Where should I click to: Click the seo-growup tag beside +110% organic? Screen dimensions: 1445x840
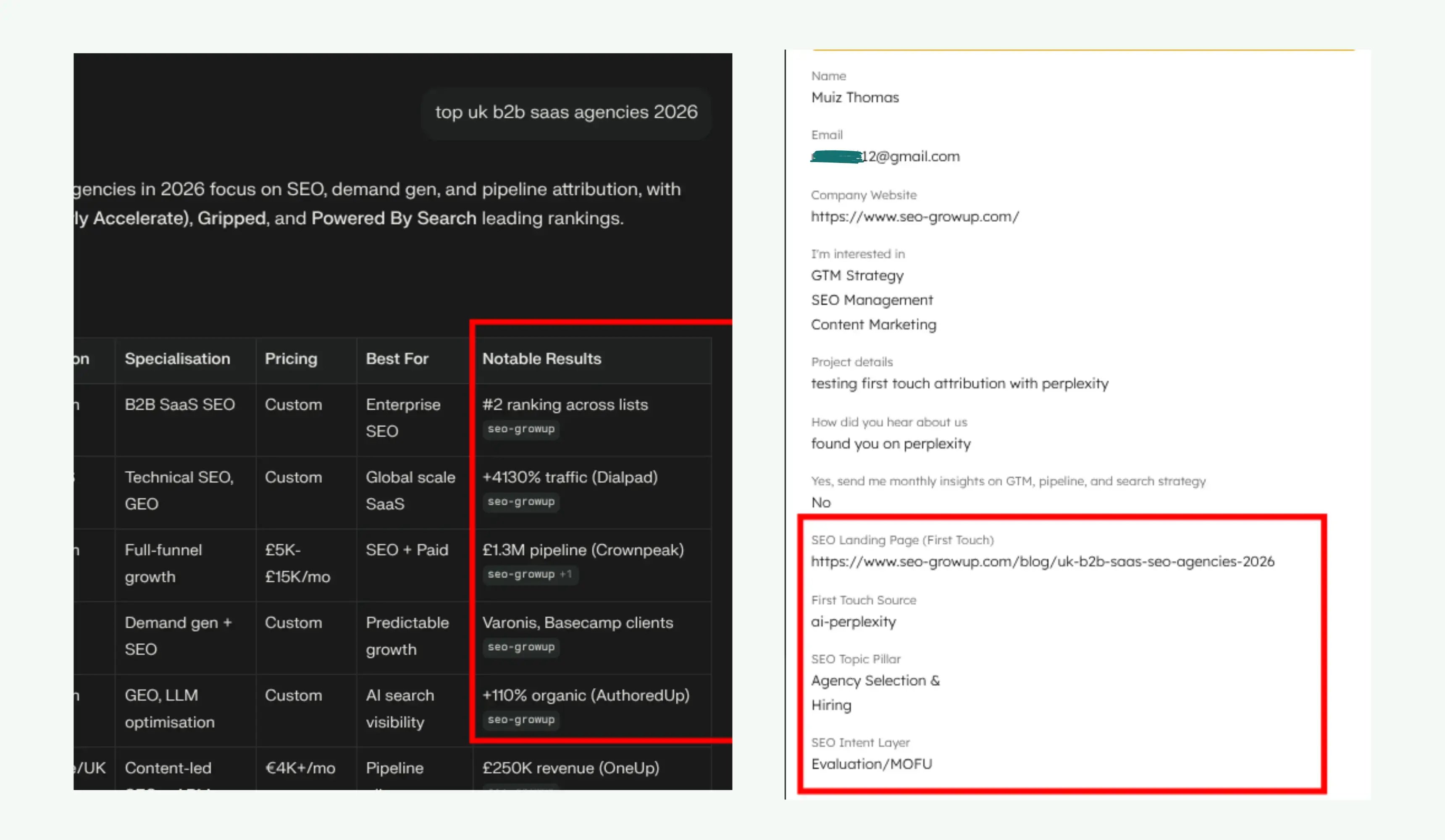(520, 720)
